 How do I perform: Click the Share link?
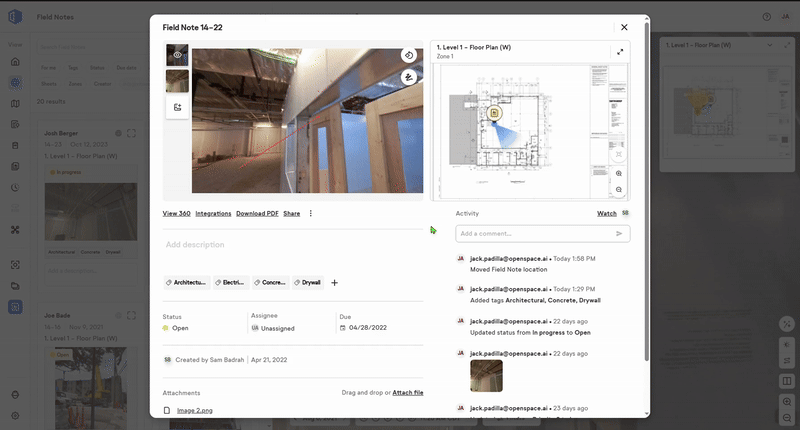point(292,214)
